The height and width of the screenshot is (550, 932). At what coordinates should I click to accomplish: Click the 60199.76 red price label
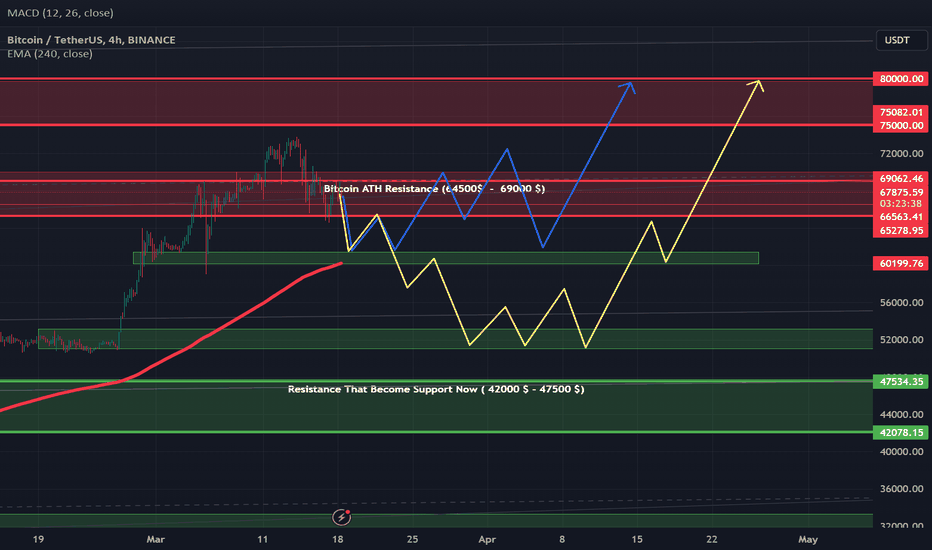pyautogui.click(x=903, y=264)
